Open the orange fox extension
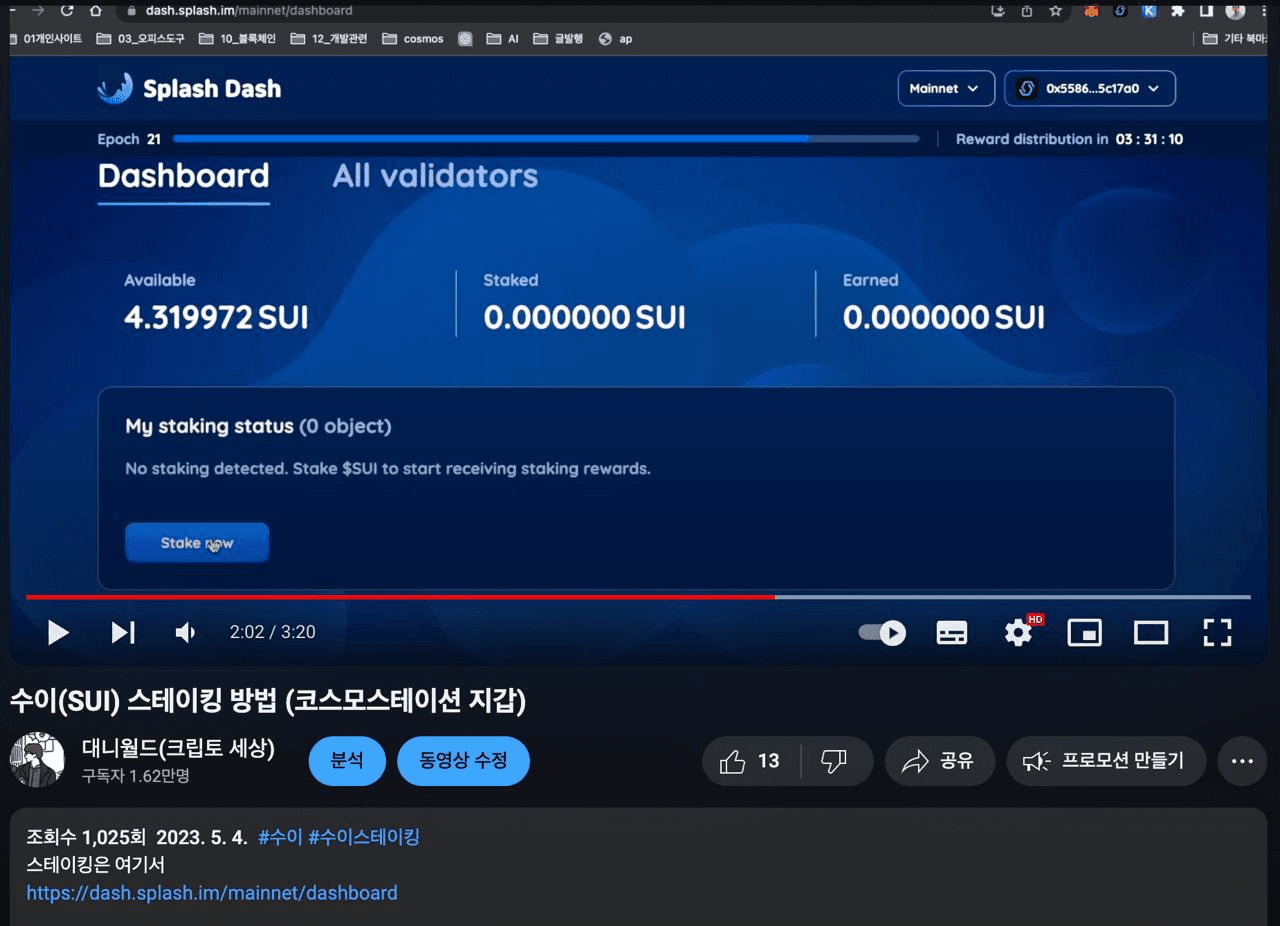 (1092, 11)
